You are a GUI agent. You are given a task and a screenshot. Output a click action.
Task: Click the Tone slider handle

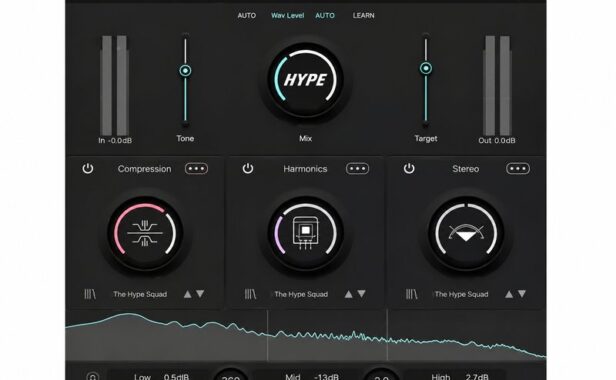[185, 71]
